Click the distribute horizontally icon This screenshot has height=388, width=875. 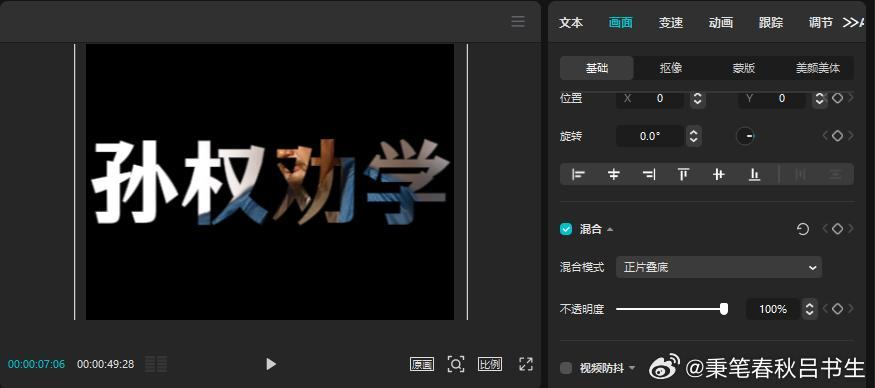click(x=800, y=175)
